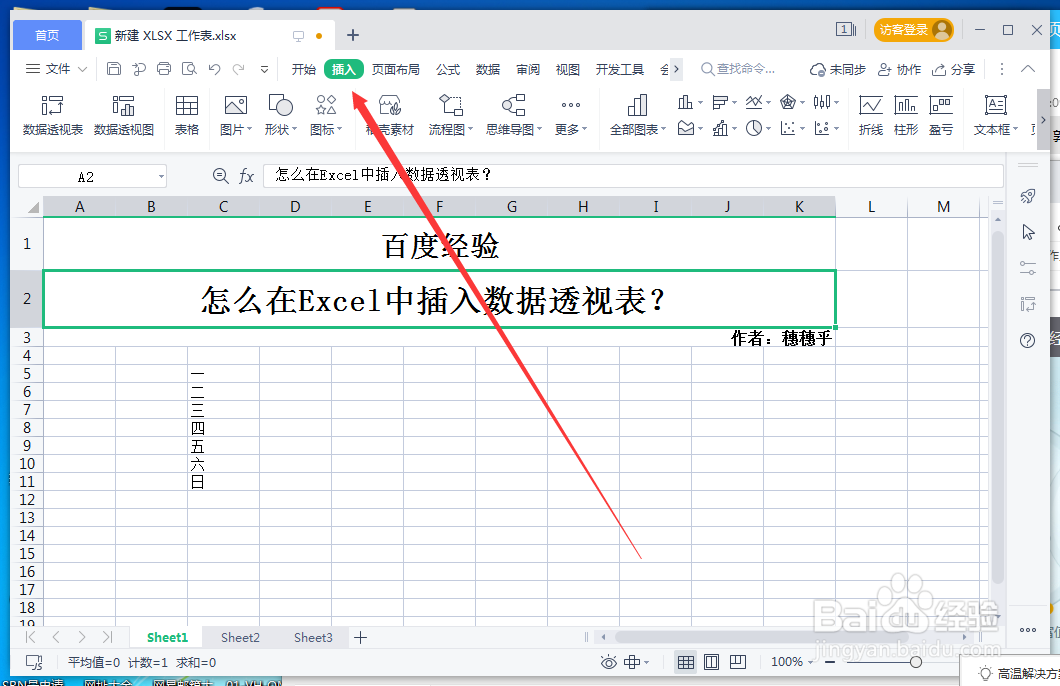The height and width of the screenshot is (686, 1060).
Task: Enable reading mode via the eye icon
Action: click(x=608, y=661)
